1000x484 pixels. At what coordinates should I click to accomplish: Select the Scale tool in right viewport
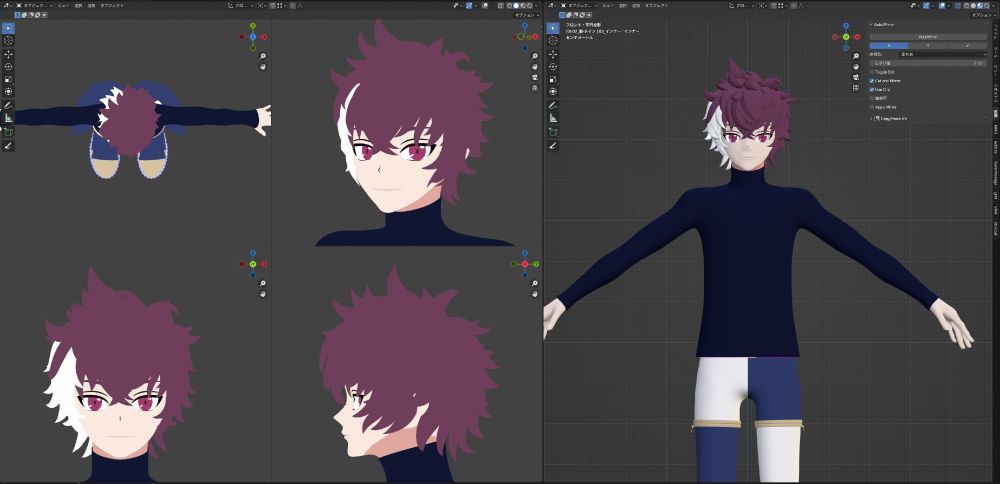tap(553, 79)
